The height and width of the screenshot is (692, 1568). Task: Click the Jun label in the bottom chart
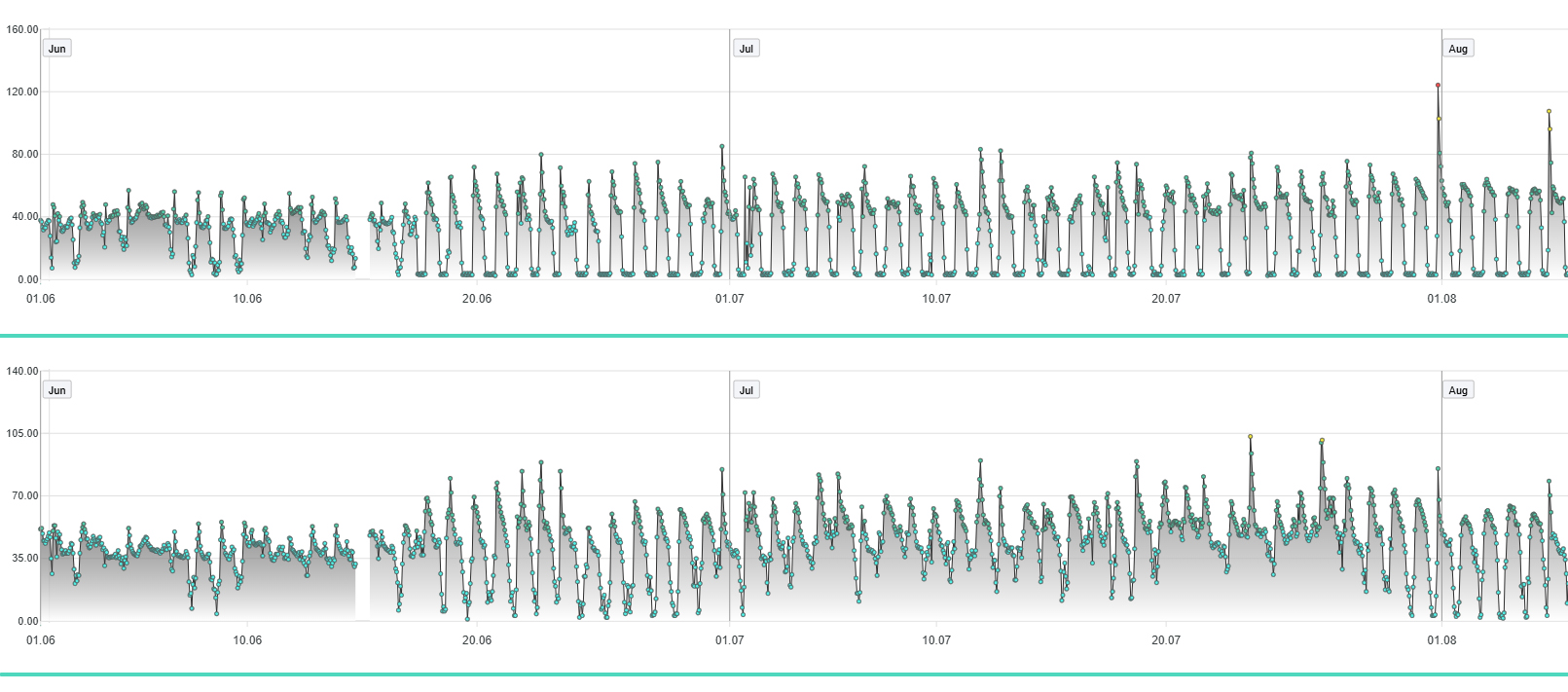(57, 390)
